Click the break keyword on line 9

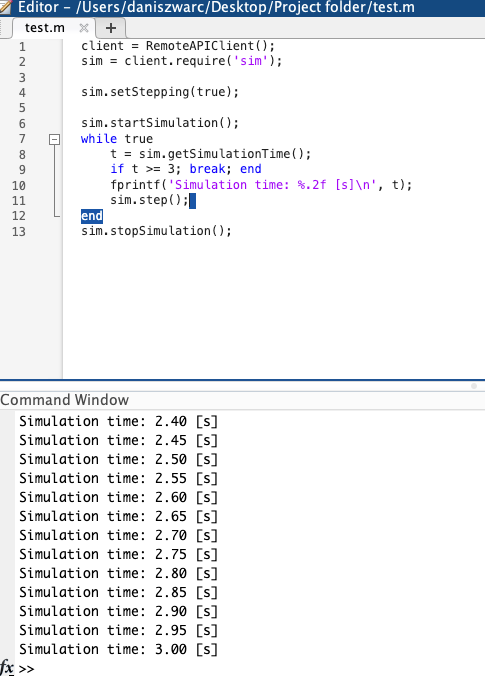(x=207, y=169)
